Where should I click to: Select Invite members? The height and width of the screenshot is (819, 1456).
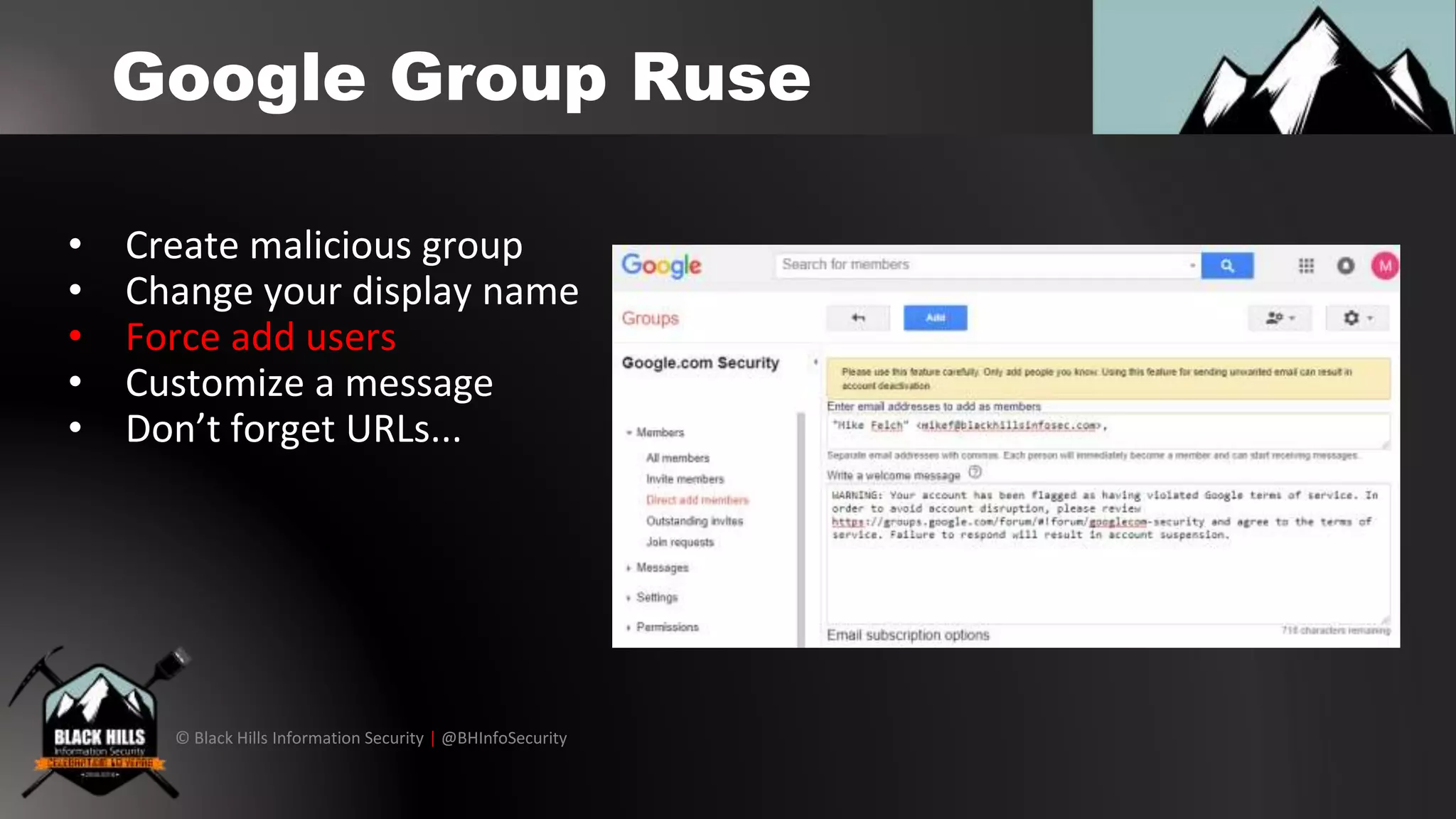(685, 479)
